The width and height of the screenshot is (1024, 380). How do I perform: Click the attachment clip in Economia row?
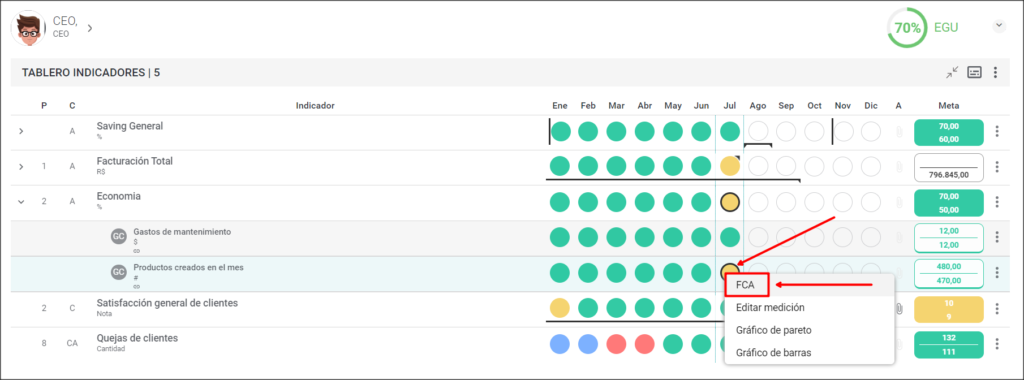pos(899,202)
